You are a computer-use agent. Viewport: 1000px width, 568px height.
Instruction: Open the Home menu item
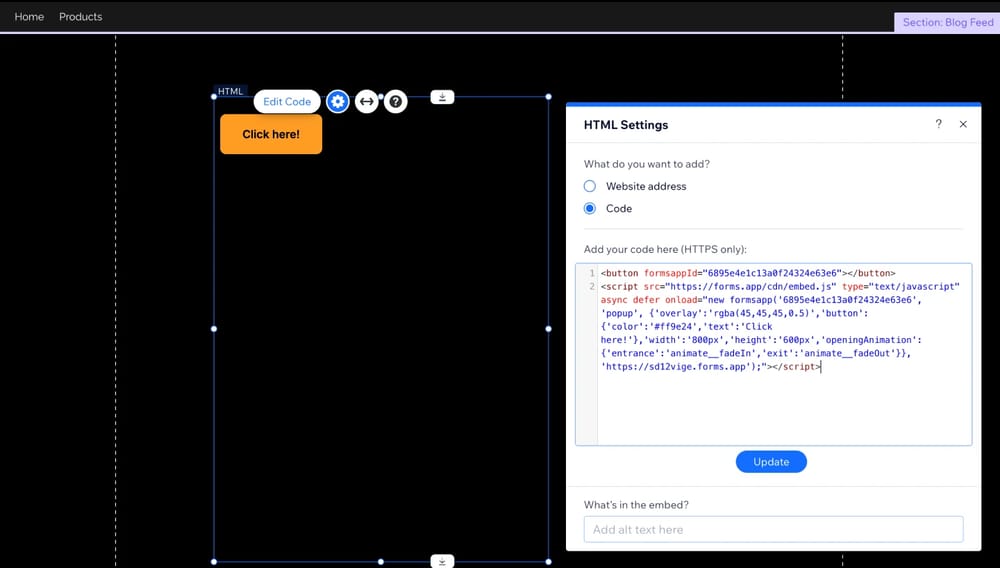[x=29, y=17]
